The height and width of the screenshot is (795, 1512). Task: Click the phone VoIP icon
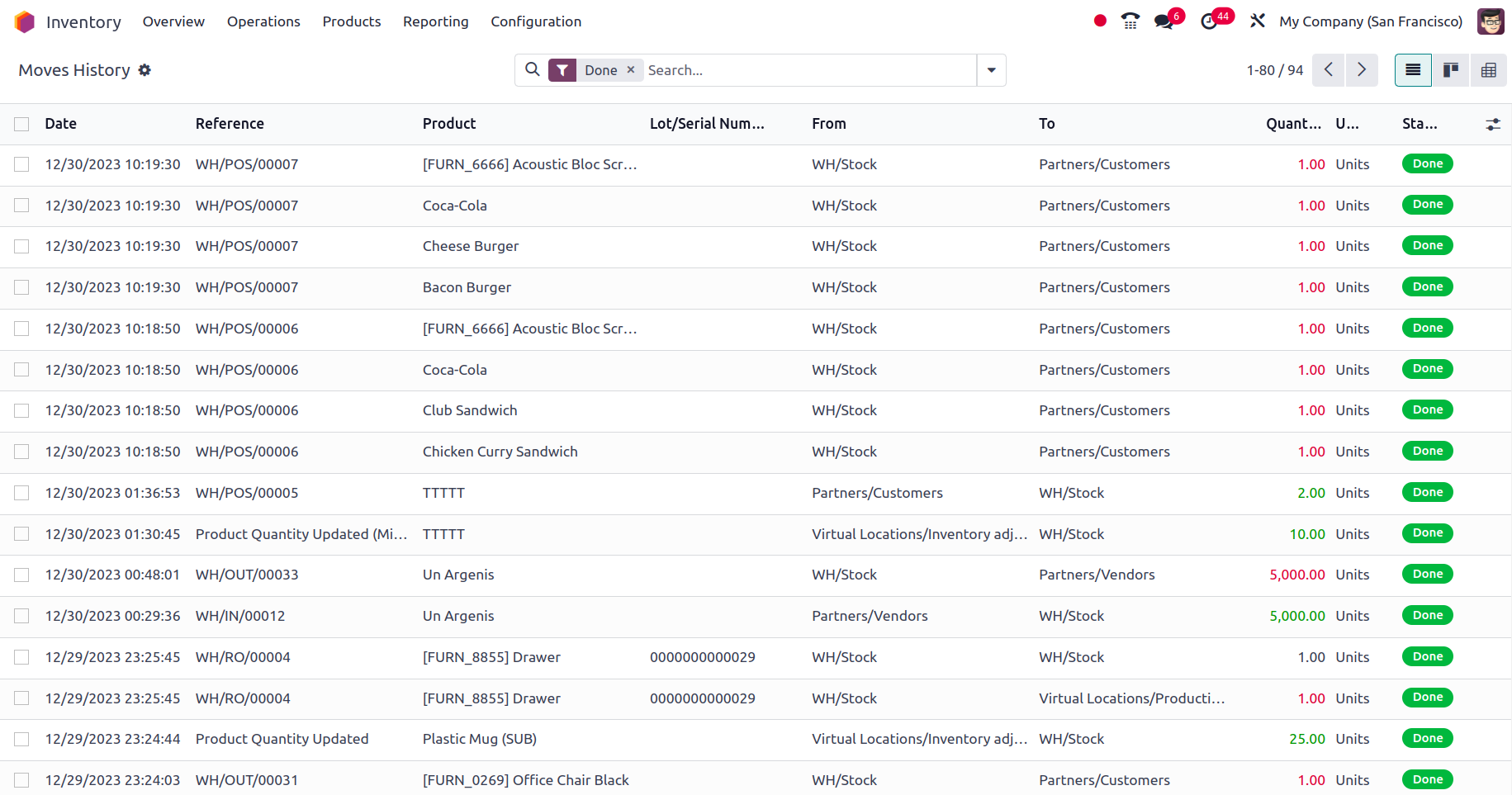1130,21
